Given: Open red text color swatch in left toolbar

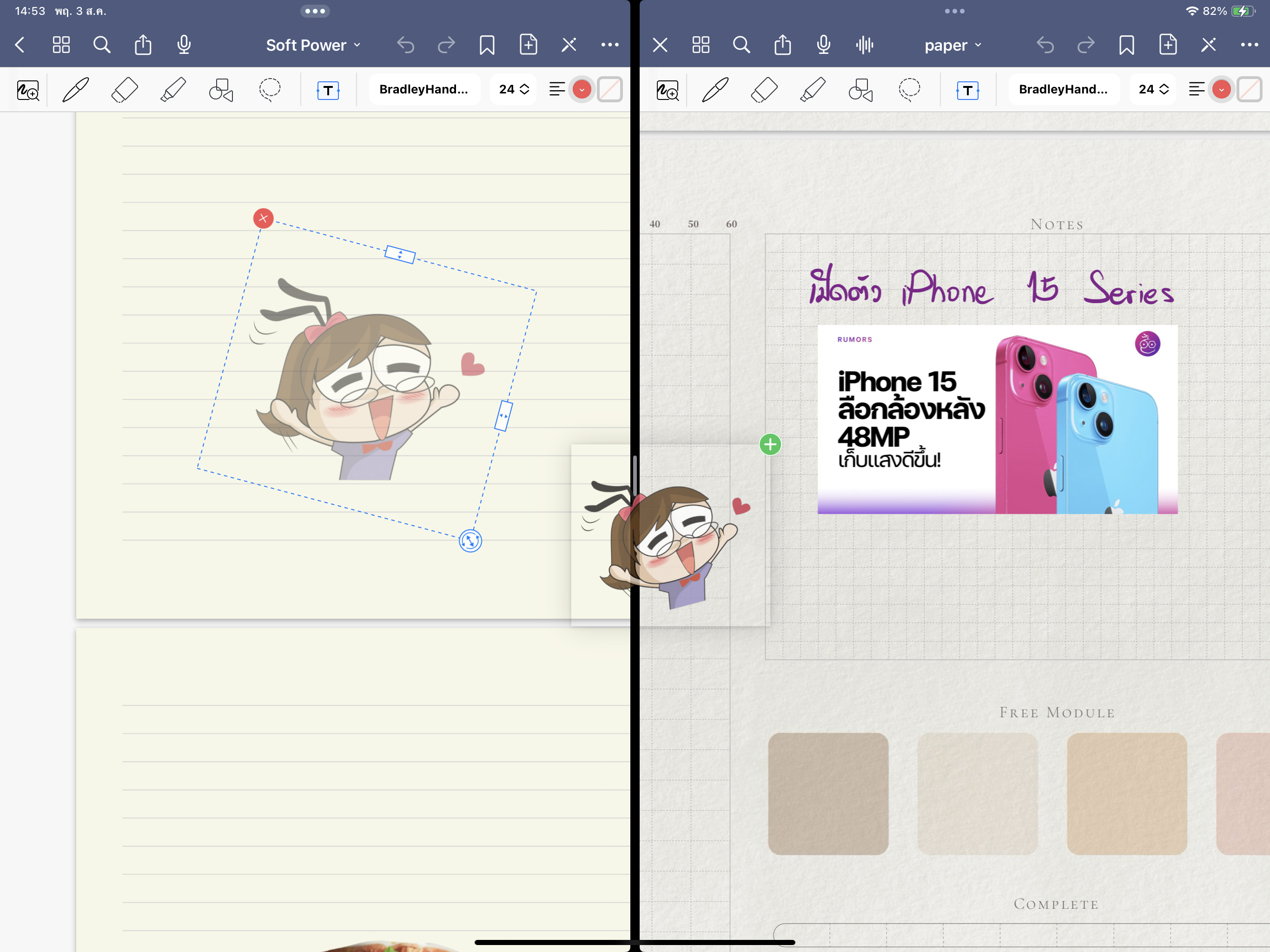Looking at the screenshot, I should pyautogui.click(x=582, y=90).
